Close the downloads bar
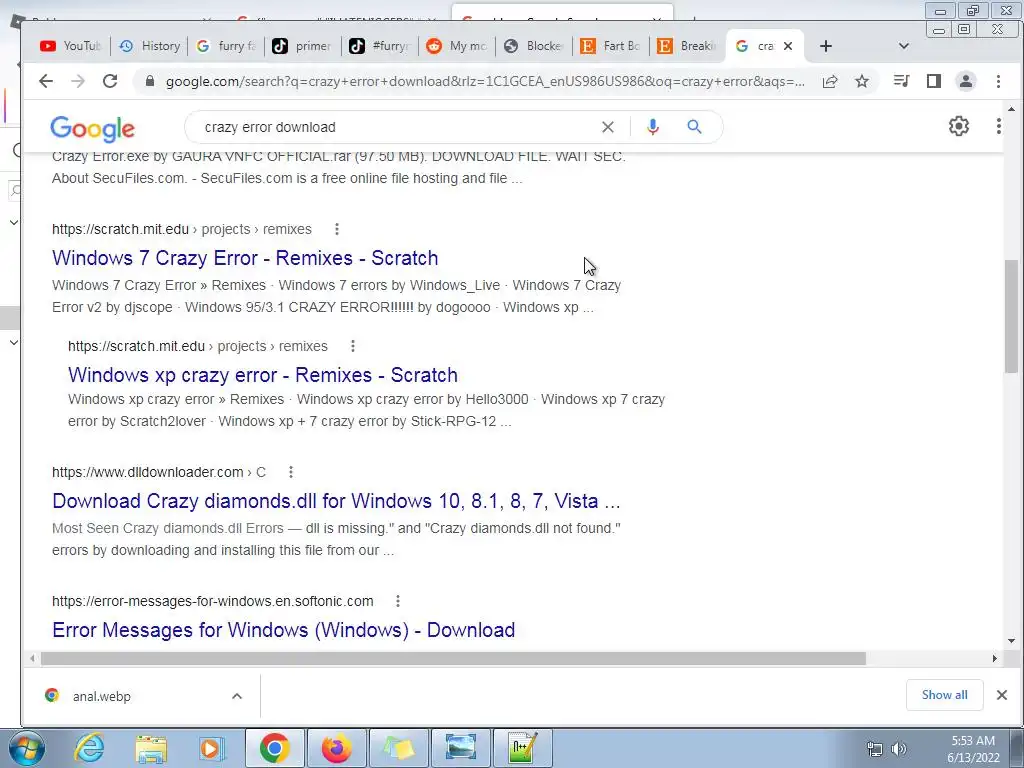 (1002, 695)
